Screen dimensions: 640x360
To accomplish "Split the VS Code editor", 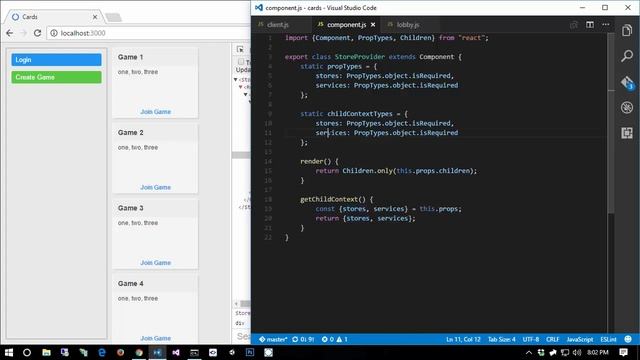I will click(590, 24).
